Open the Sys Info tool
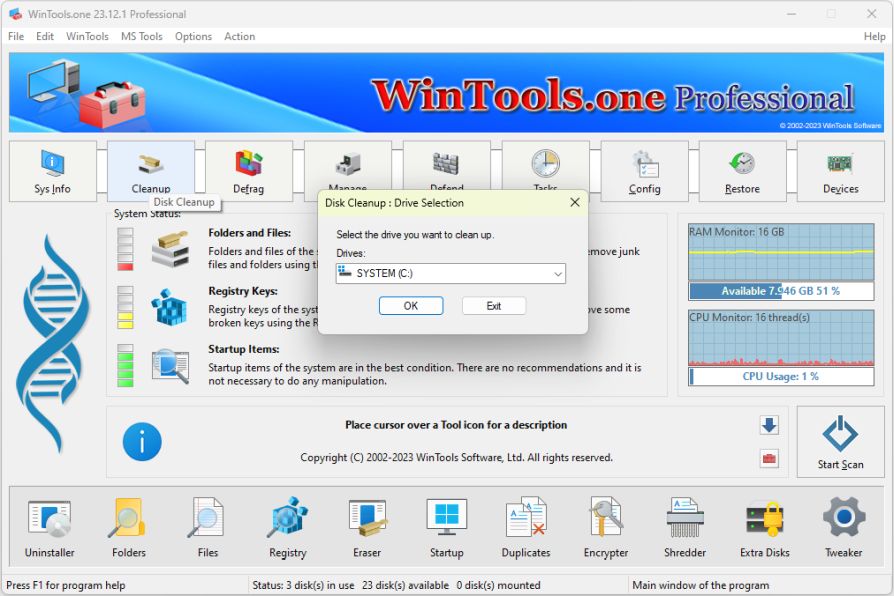This screenshot has width=894, height=596. (52, 171)
